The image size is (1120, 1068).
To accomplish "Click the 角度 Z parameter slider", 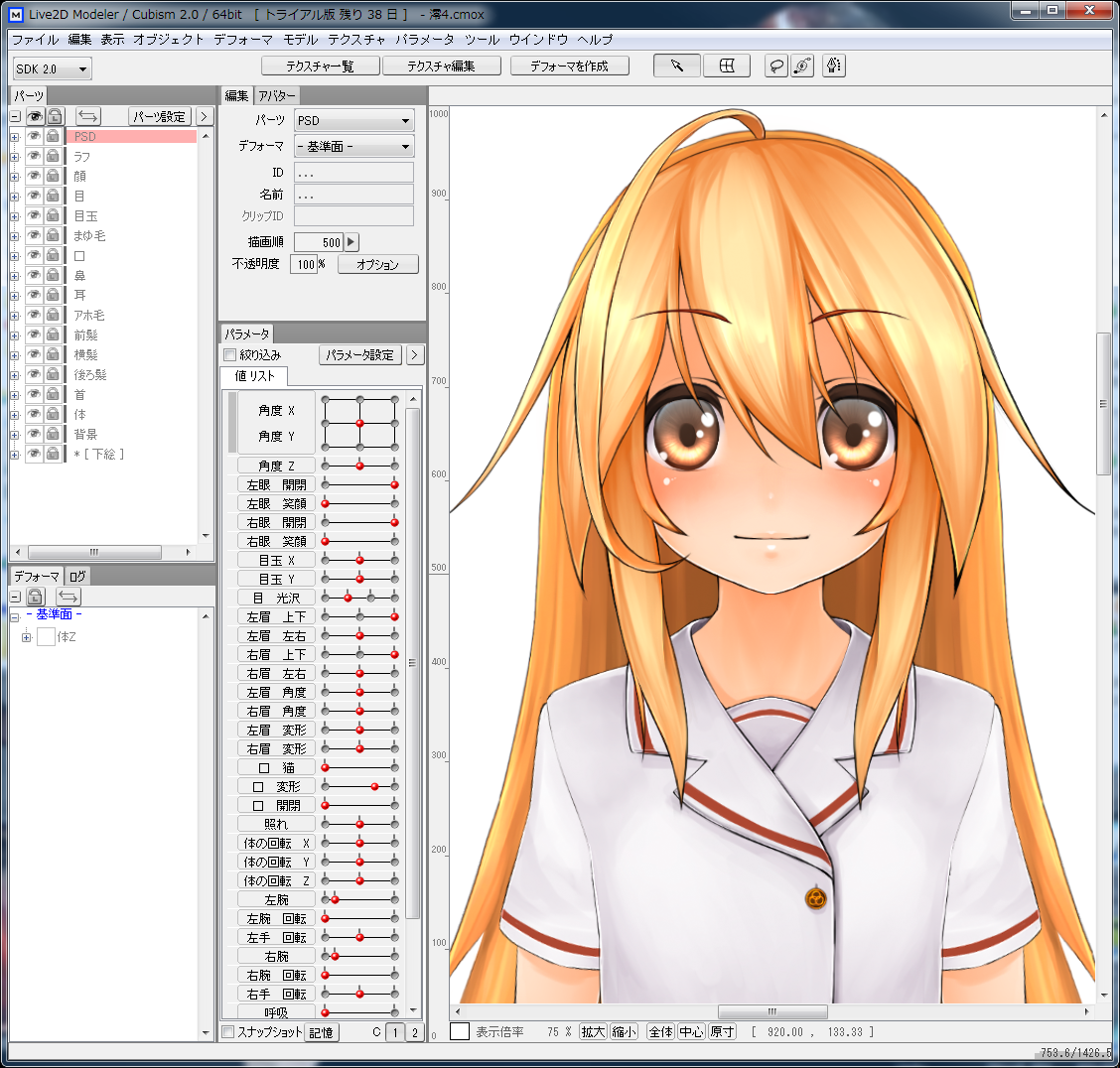I will pos(360,466).
